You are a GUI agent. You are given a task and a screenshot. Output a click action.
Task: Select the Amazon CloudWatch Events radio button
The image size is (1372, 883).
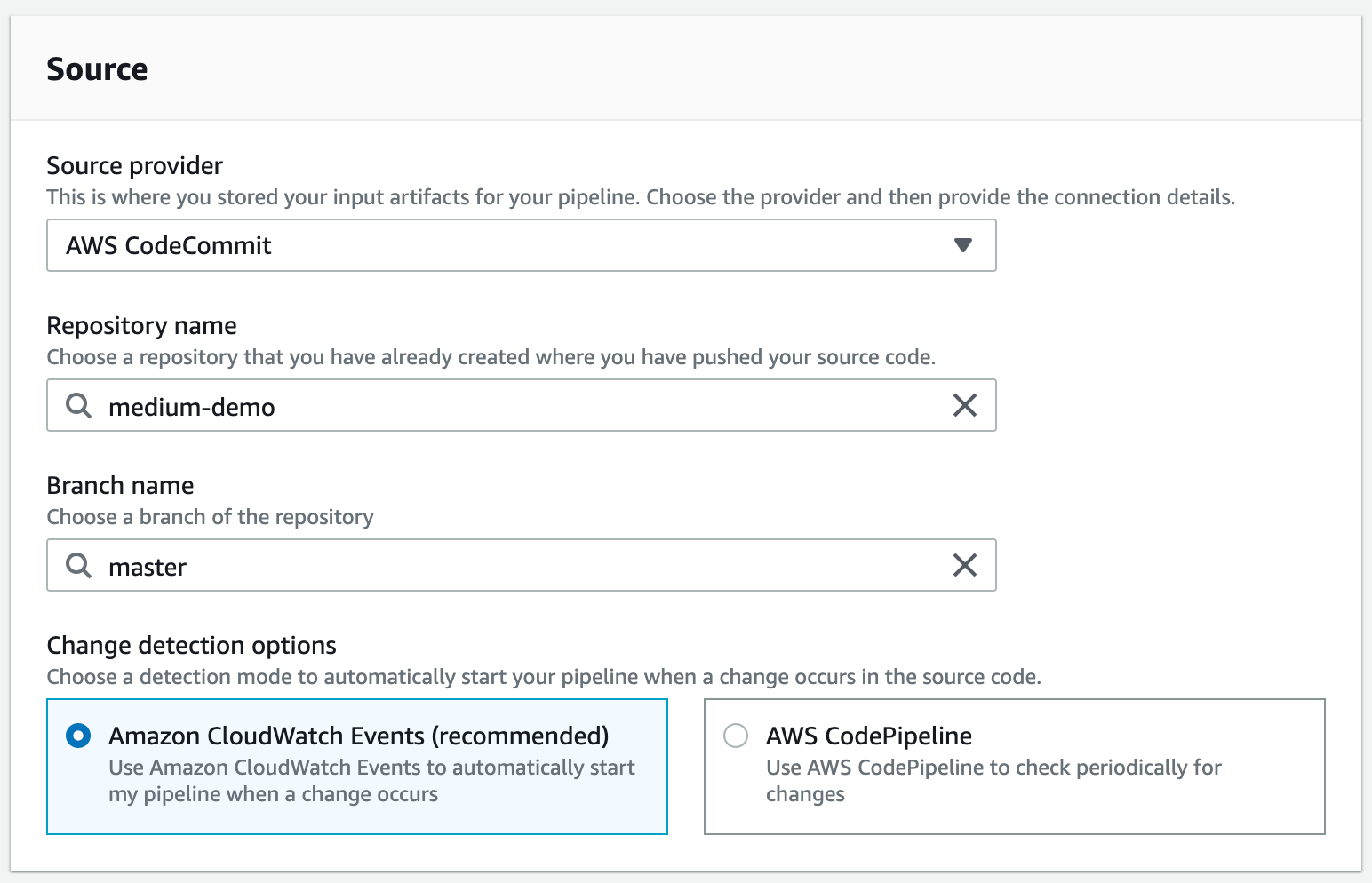pyautogui.click(x=78, y=736)
